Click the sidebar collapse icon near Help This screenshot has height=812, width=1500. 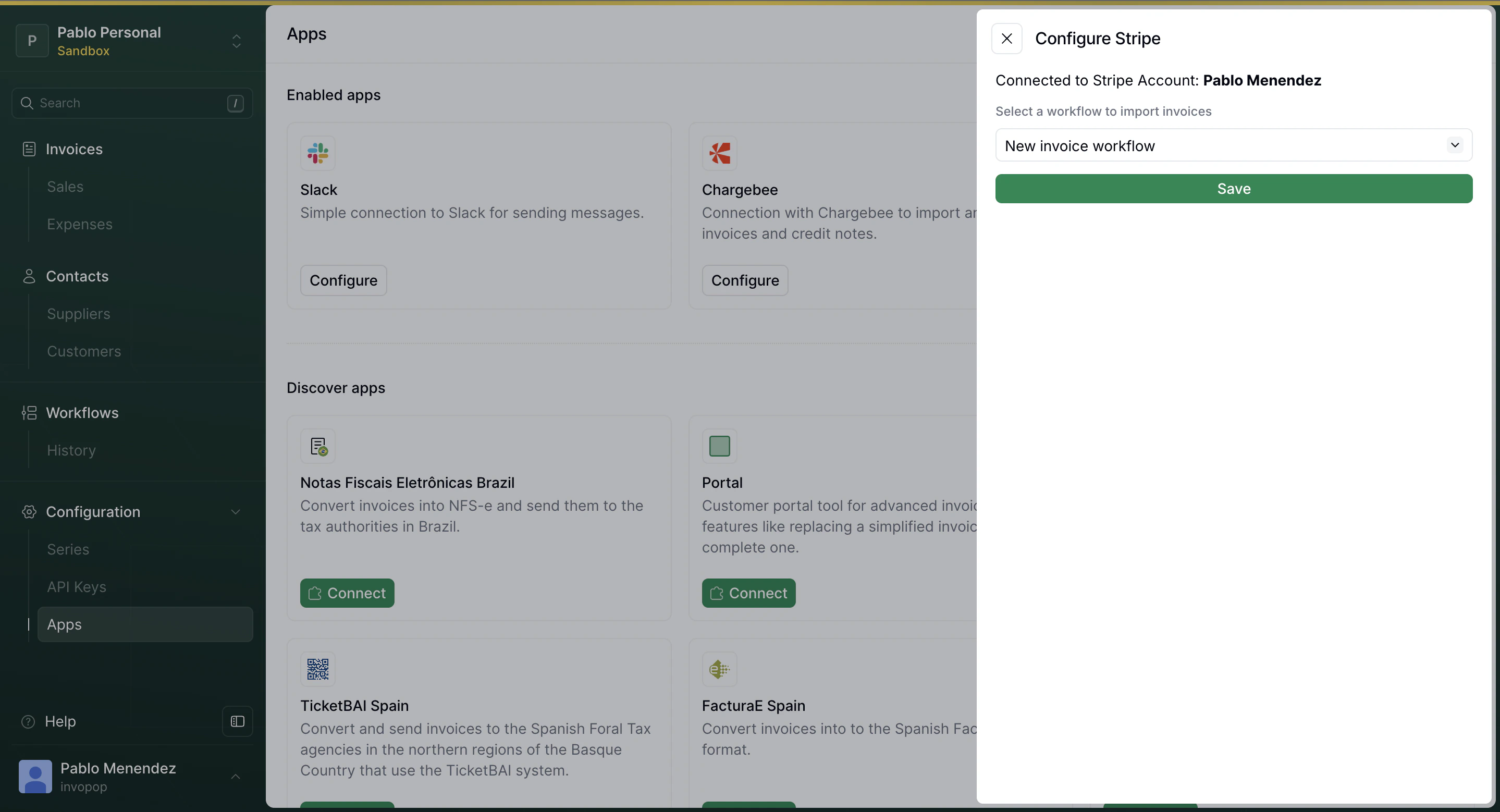tap(237, 721)
